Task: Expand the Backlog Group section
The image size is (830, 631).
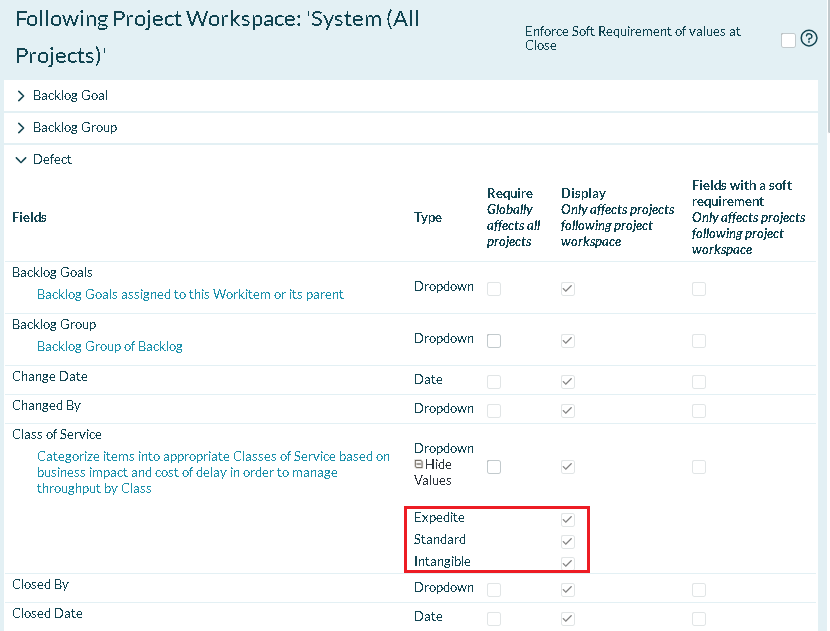Action: (x=21, y=128)
